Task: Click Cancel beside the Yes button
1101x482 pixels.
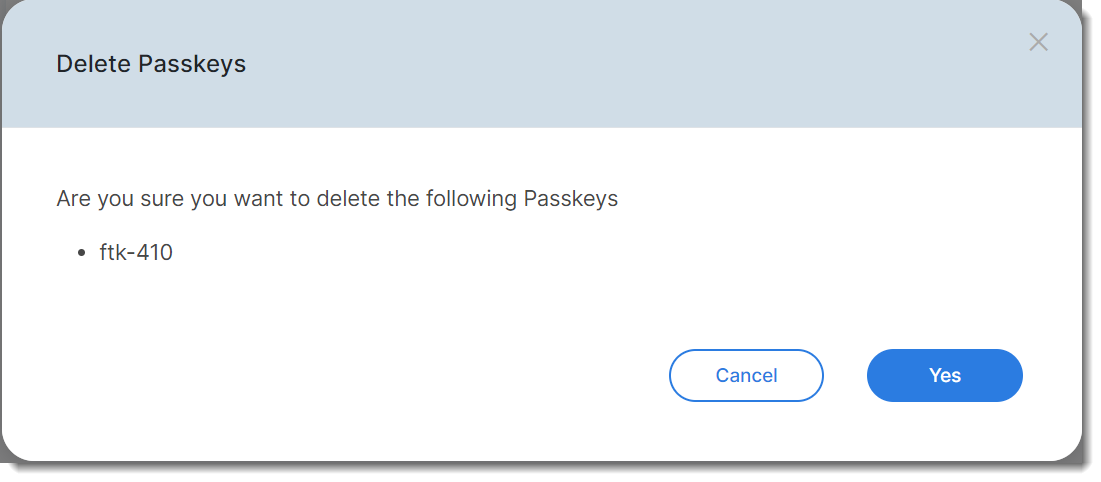Action: point(746,375)
